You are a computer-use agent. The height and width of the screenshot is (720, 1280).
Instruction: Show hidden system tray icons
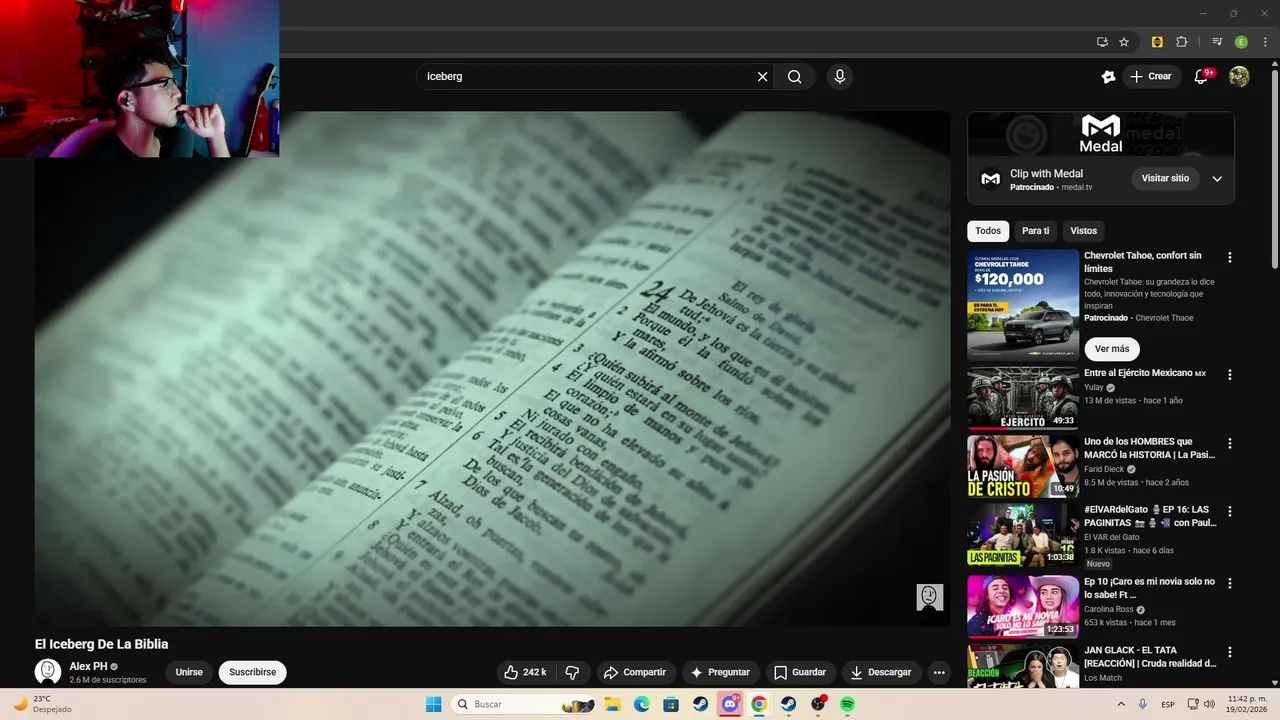(1122, 704)
